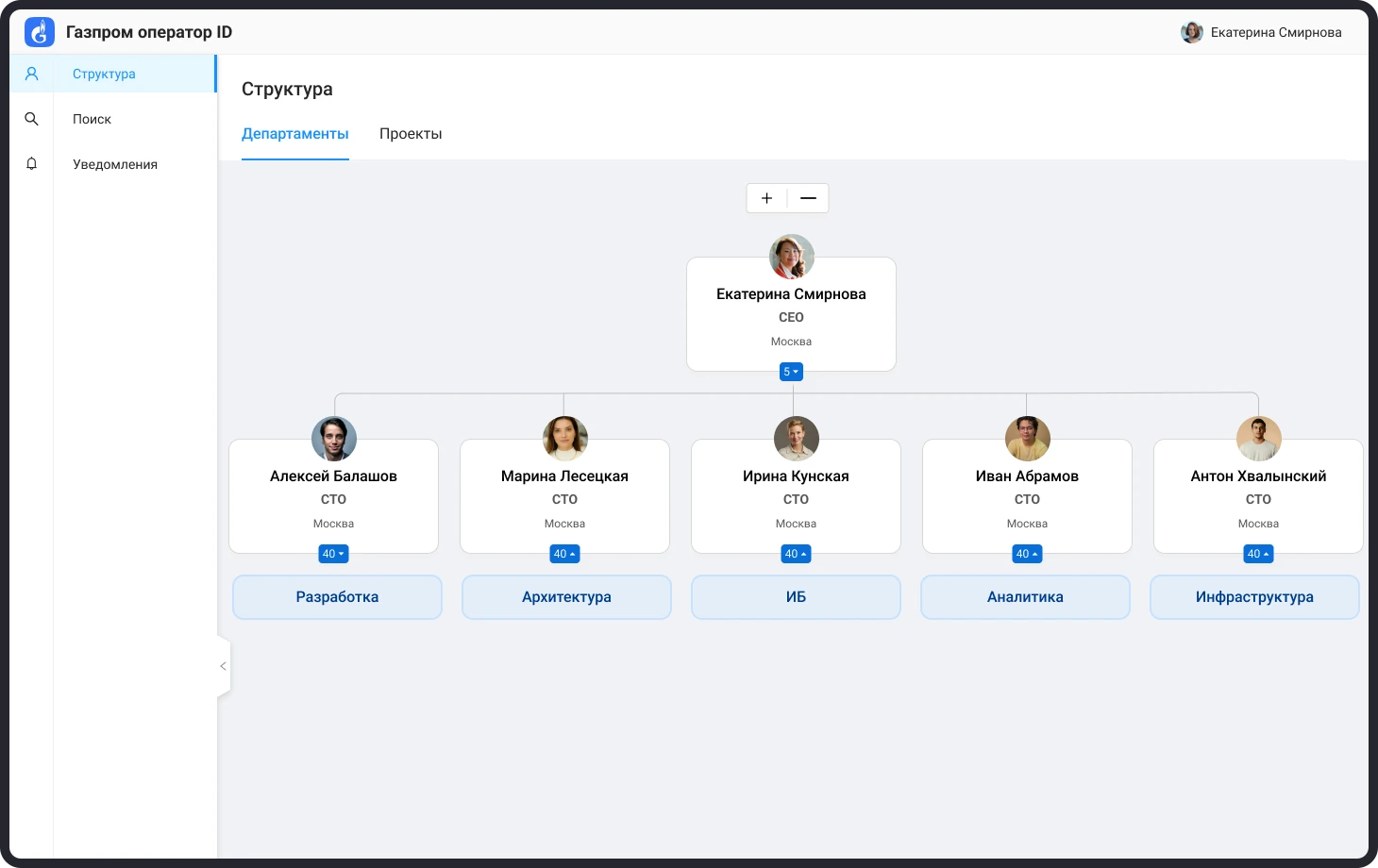Collapse the sidebar with the arrow handle
This screenshot has width=1378, height=868.
tap(224, 666)
